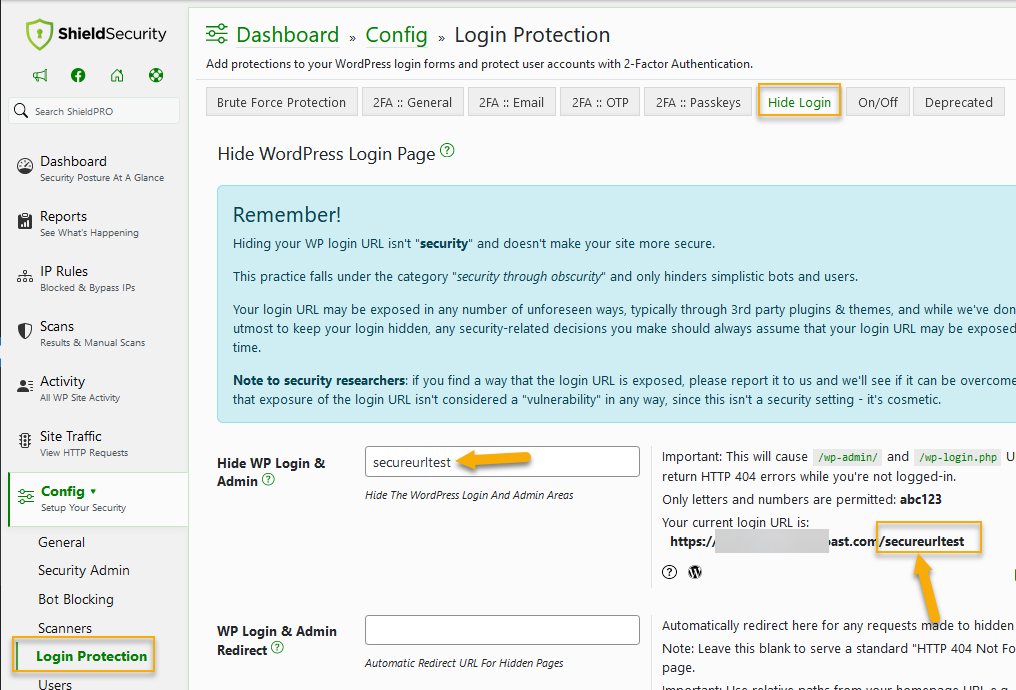Open the megaphone announcements icon
This screenshot has height=690, width=1016.
click(x=40, y=75)
